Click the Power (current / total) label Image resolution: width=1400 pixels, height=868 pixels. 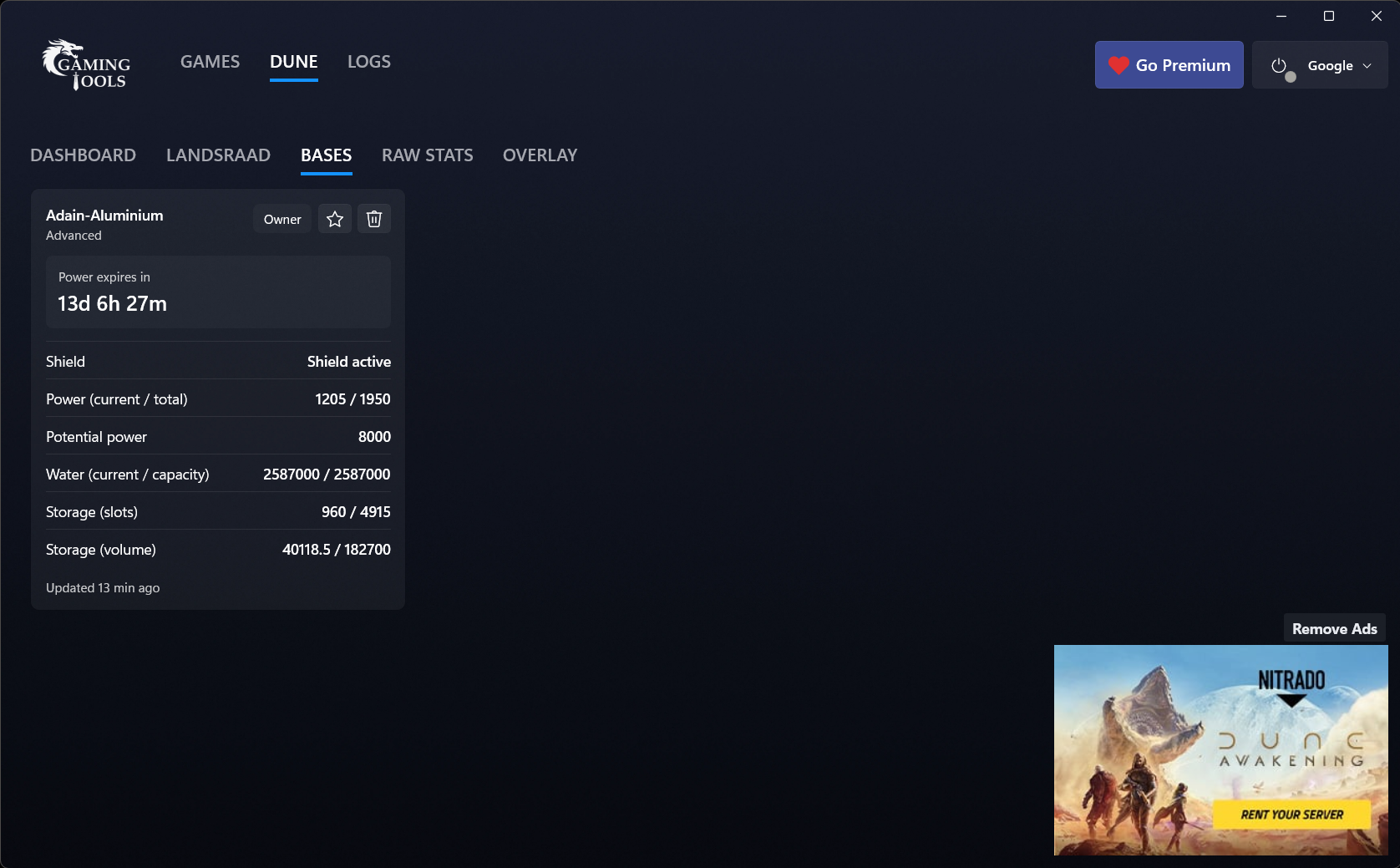coord(117,399)
